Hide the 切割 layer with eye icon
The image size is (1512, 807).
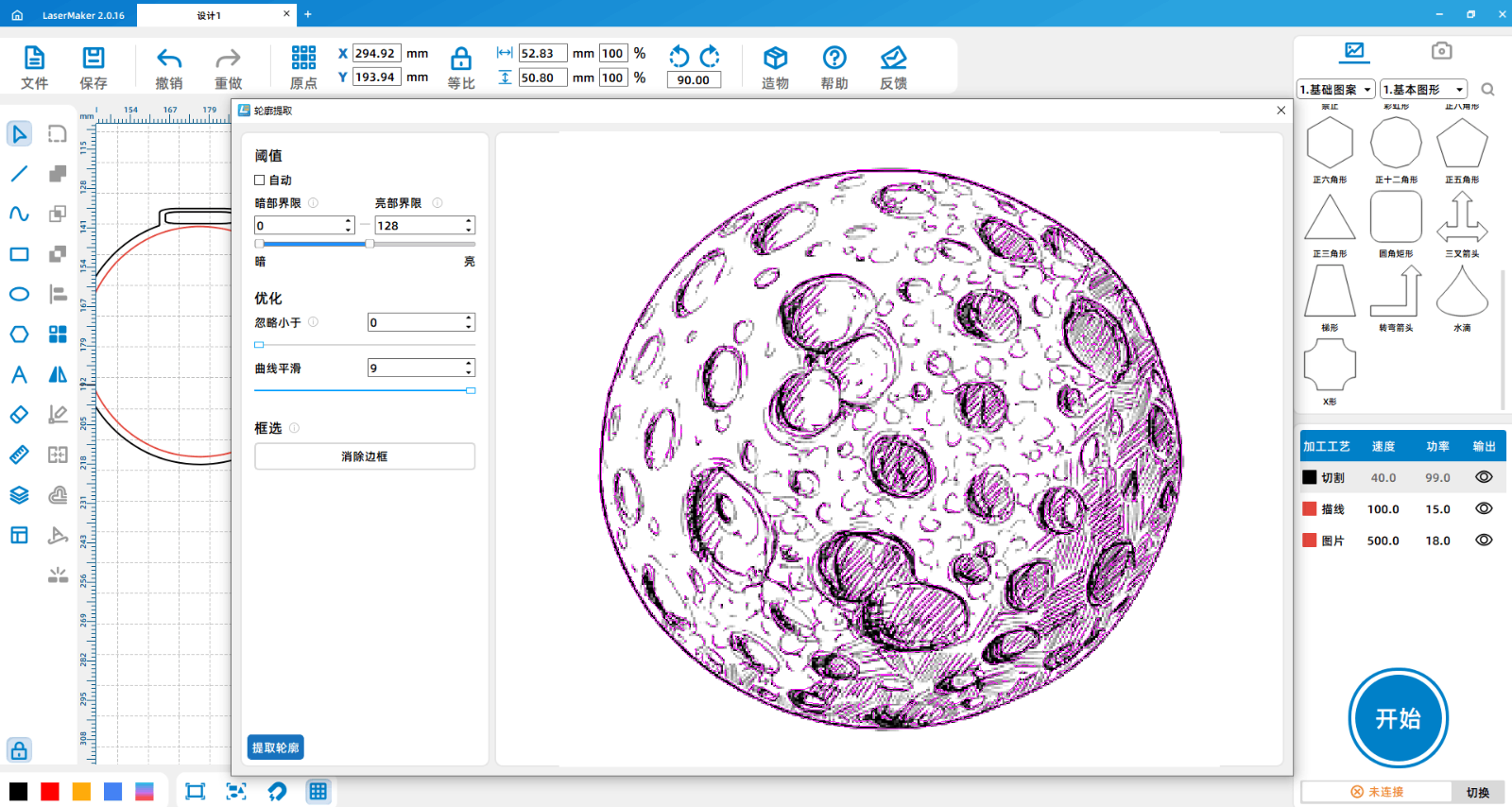(x=1484, y=477)
